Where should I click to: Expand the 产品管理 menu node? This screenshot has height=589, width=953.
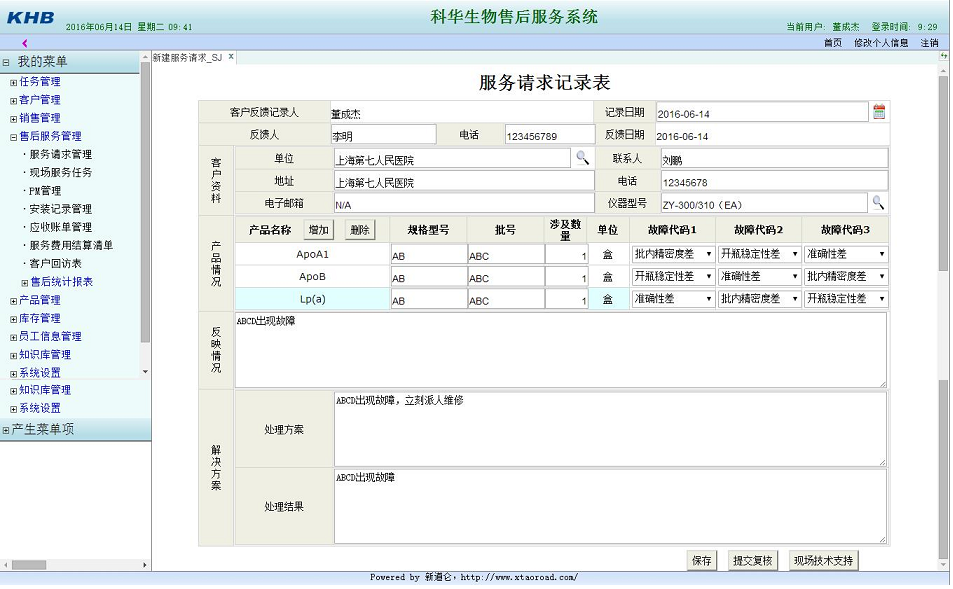[13, 301]
